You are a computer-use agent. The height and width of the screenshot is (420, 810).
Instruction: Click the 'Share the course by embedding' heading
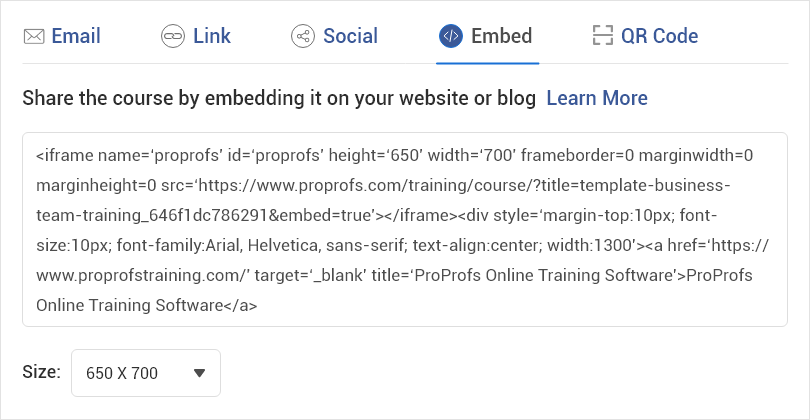click(279, 98)
